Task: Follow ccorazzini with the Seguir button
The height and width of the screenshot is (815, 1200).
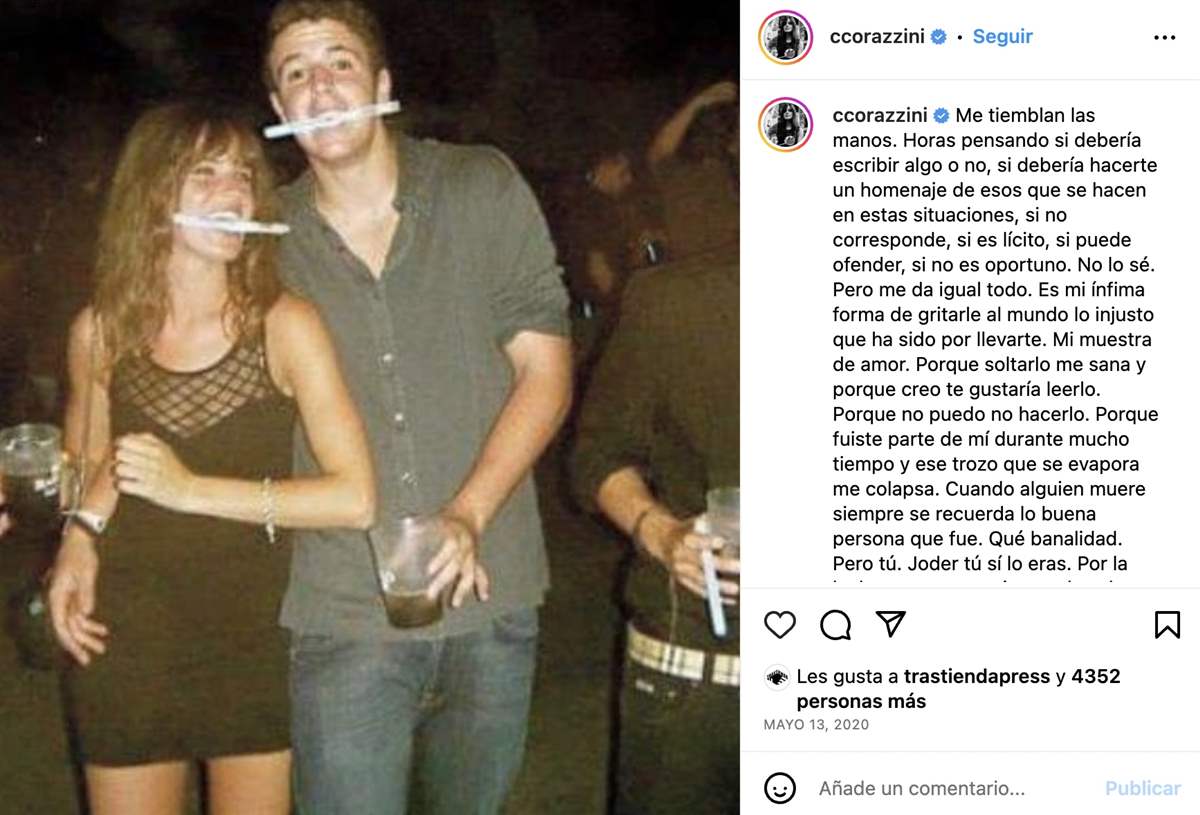Action: [x=1002, y=37]
